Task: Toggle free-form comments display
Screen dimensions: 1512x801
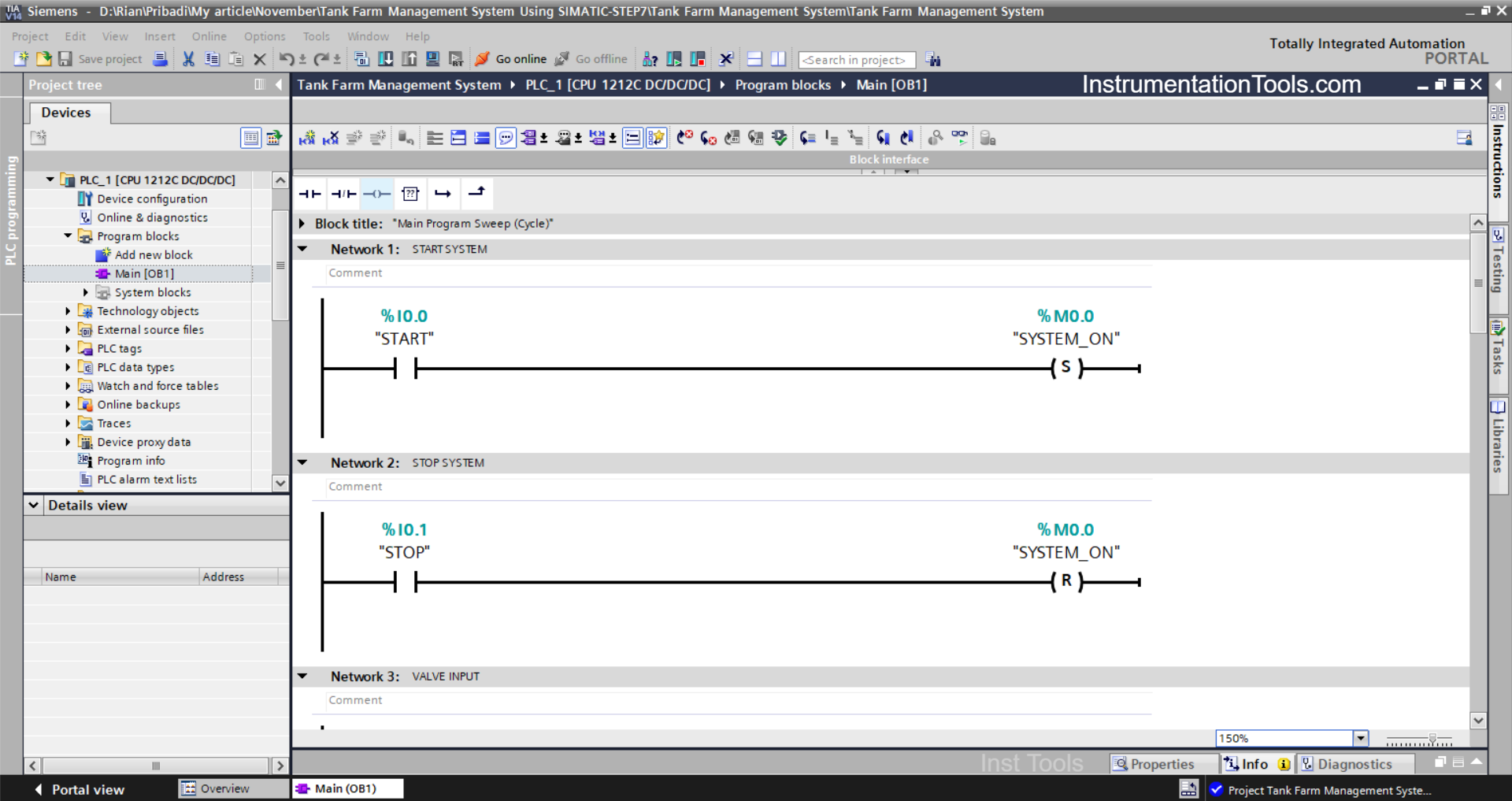Action: pos(506,137)
